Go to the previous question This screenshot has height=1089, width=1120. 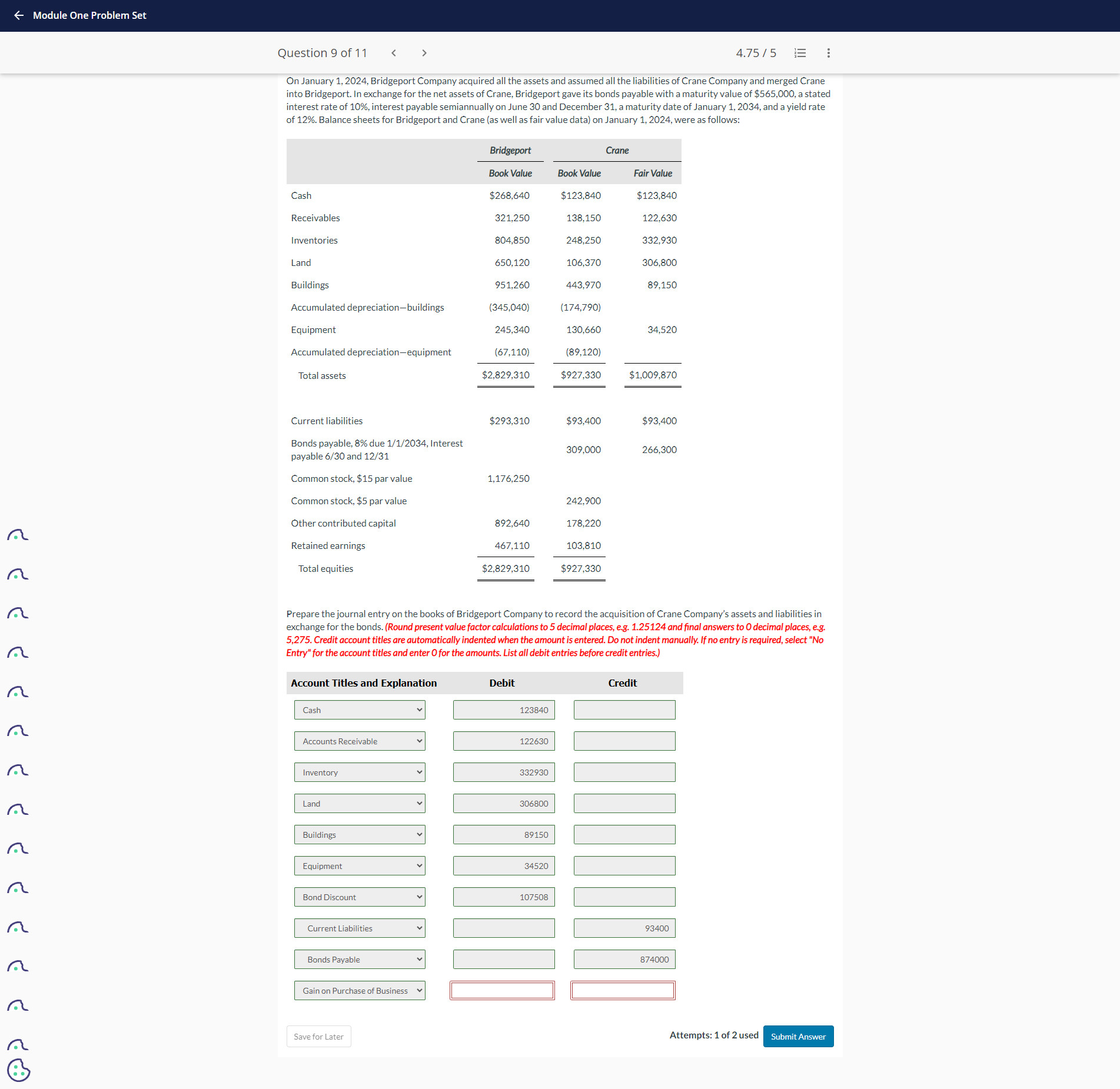394,53
